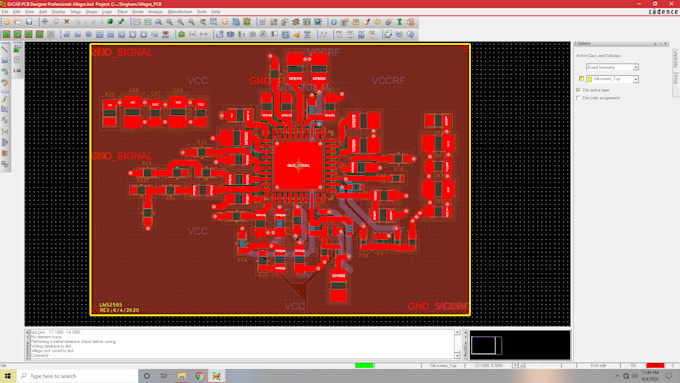
Task: Open the Display menu
Action: [x=58, y=12]
